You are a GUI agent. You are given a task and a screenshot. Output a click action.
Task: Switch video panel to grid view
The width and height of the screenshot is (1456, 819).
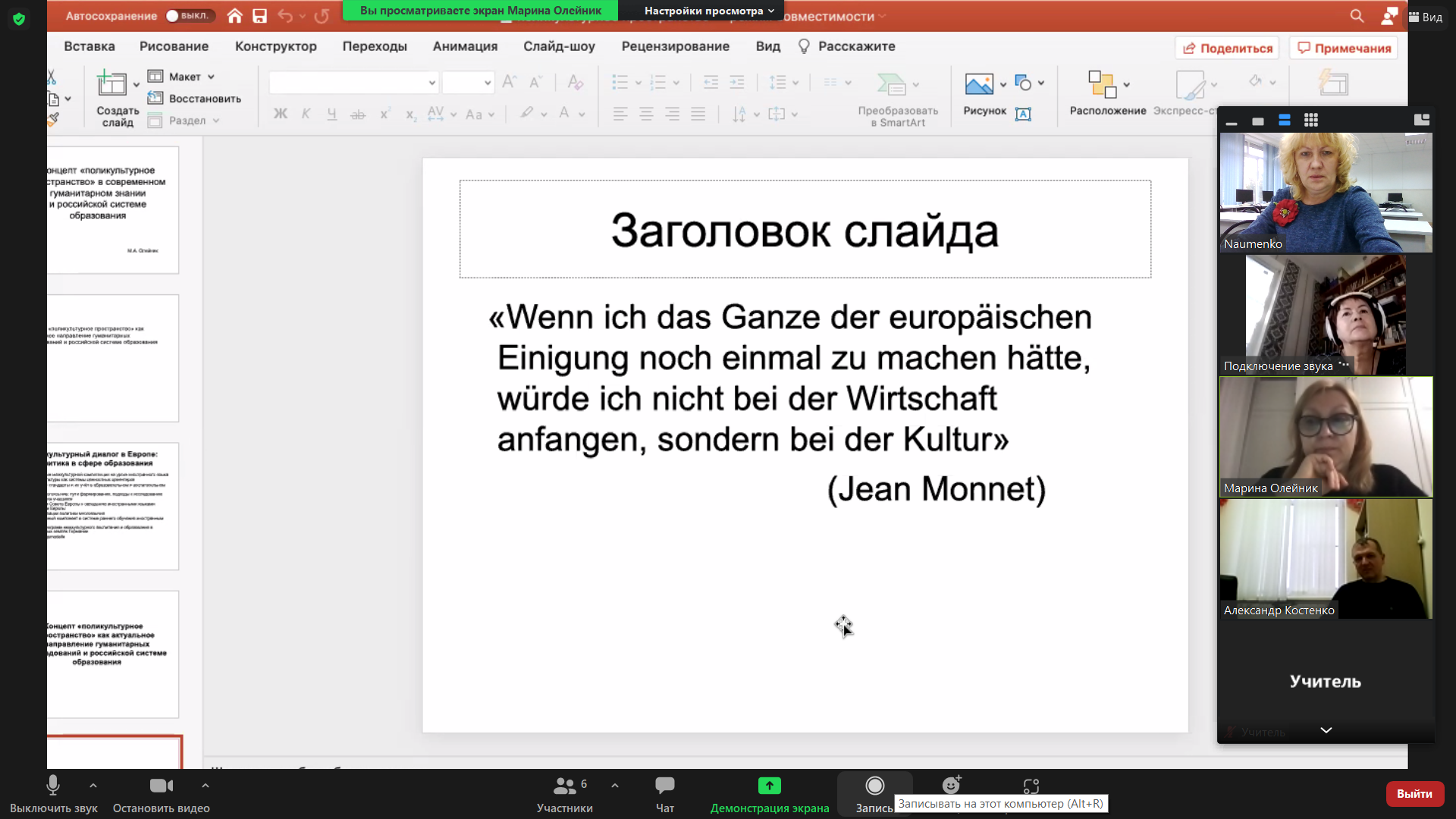1311,120
